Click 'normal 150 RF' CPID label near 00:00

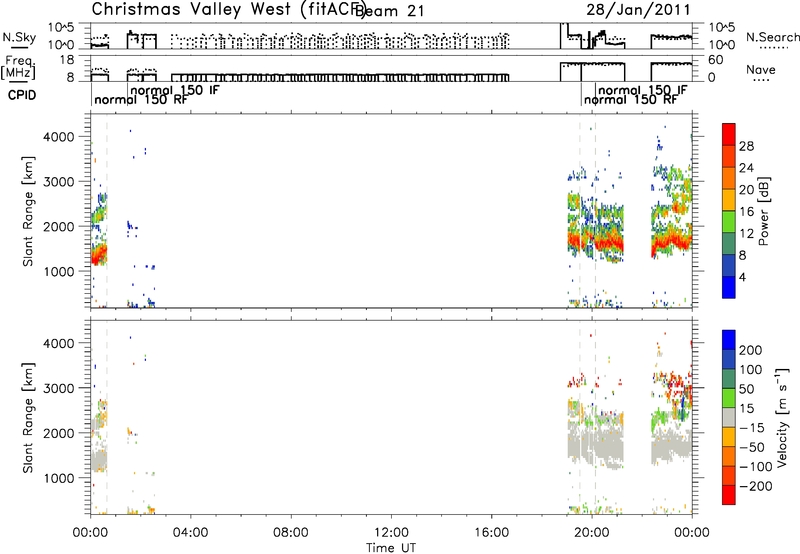pos(141,100)
